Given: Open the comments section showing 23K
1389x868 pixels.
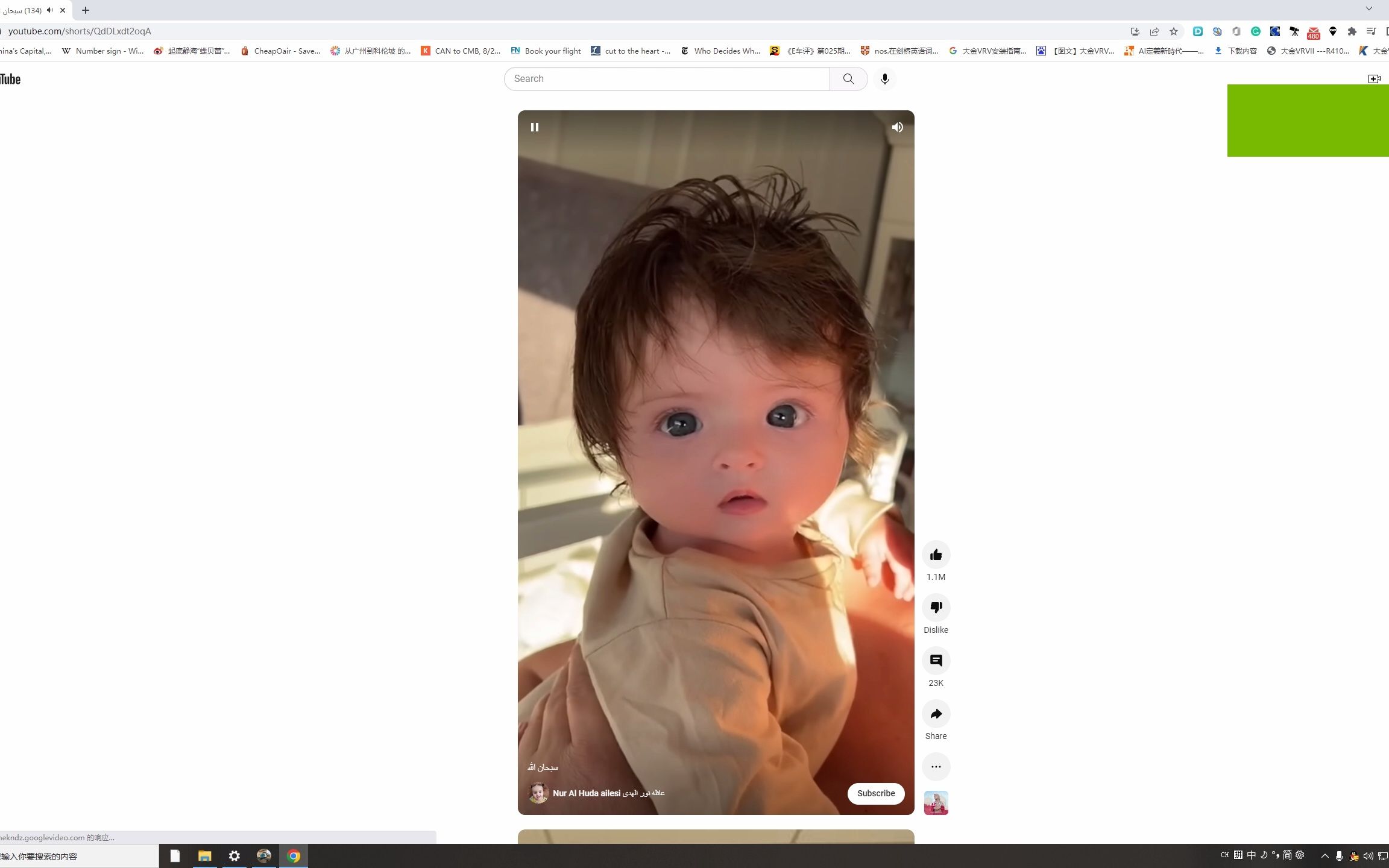Looking at the screenshot, I should coord(935,660).
